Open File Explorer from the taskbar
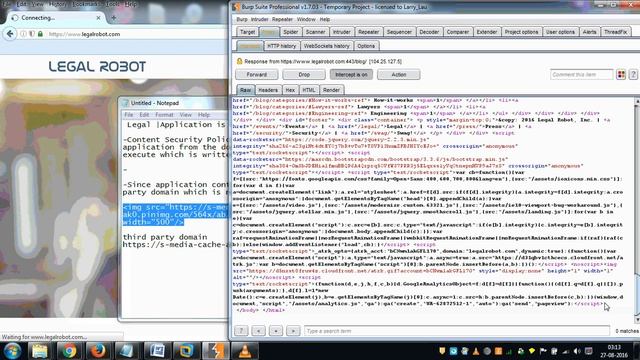Image resolution: width=640 pixels, height=360 pixels. (x=40, y=351)
